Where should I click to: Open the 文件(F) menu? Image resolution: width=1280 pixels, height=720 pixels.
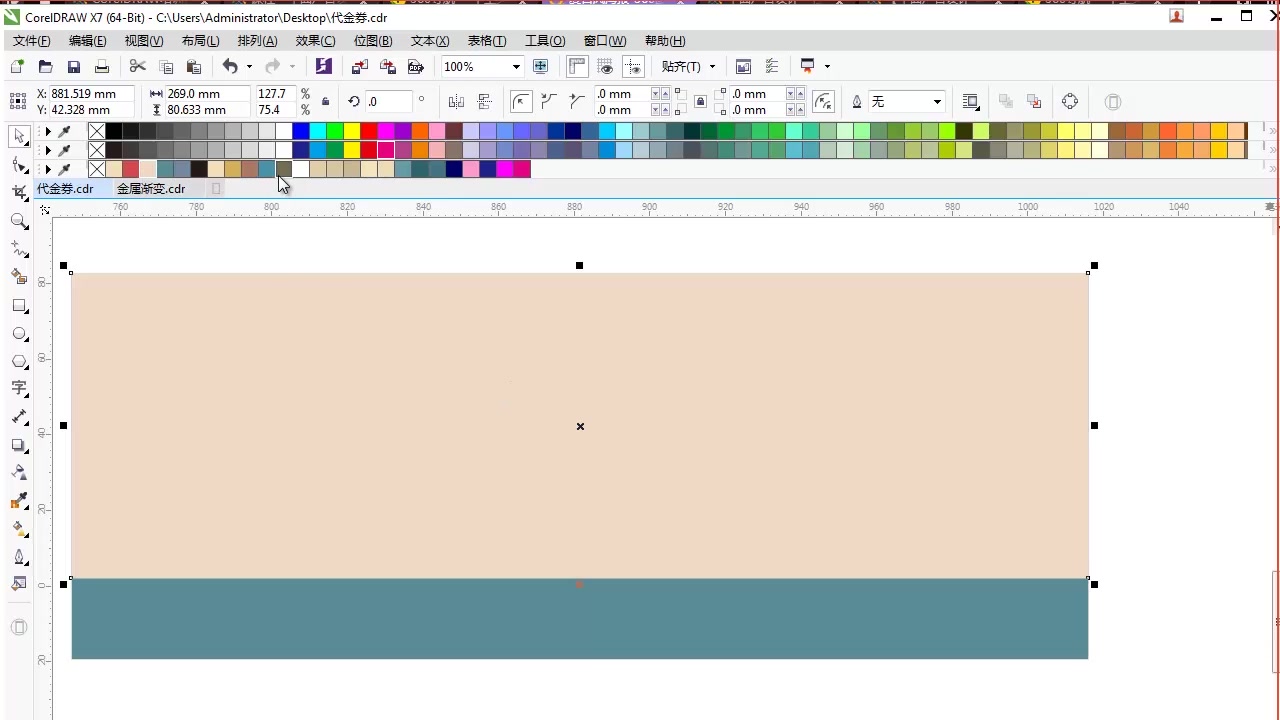click(x=31, y=41)
